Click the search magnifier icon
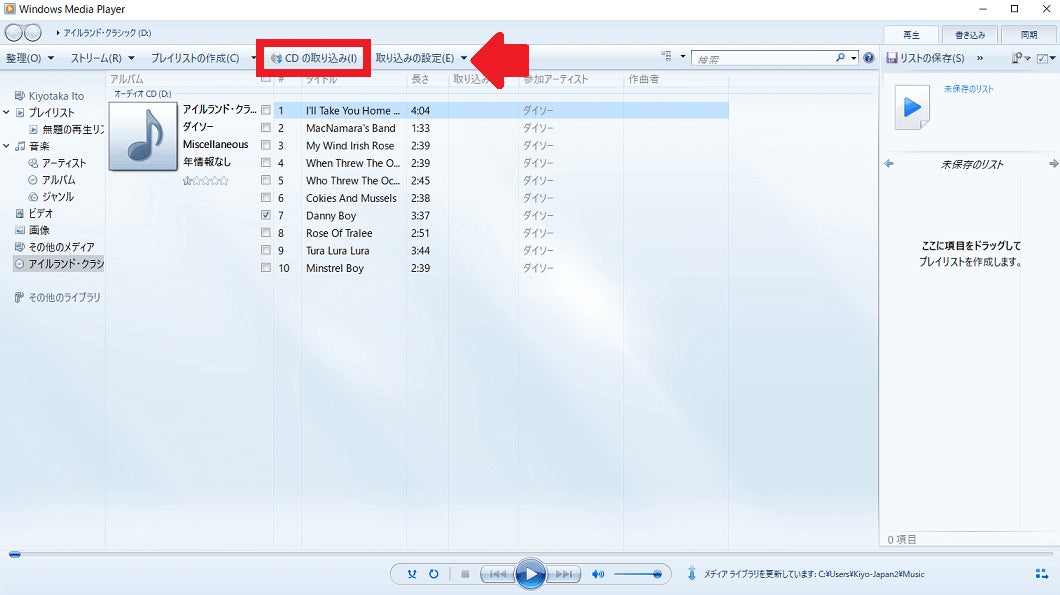The image size is (1060, 595). click(x=840, y=58)
